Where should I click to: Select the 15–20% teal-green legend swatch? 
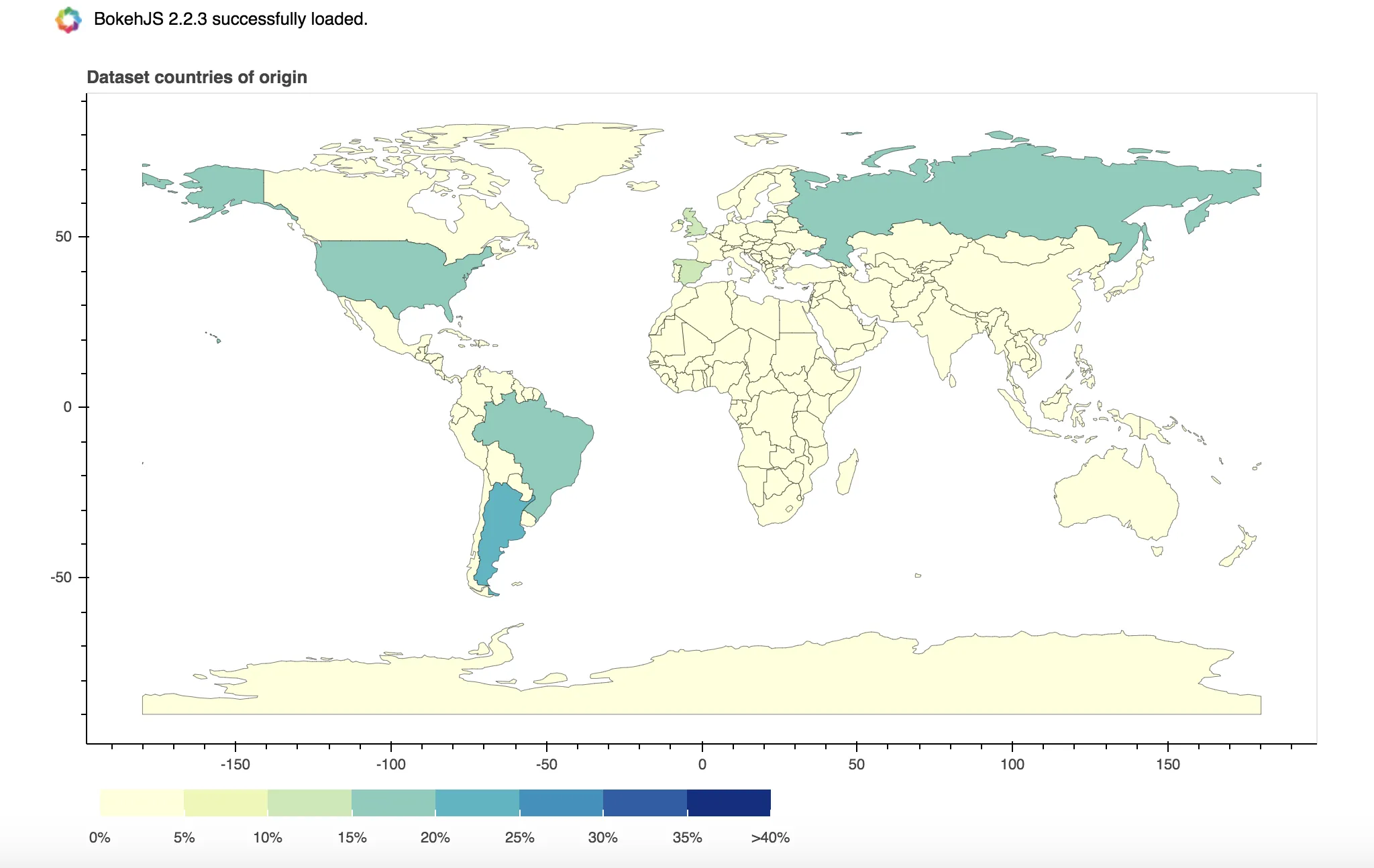(x=393, y=803)
